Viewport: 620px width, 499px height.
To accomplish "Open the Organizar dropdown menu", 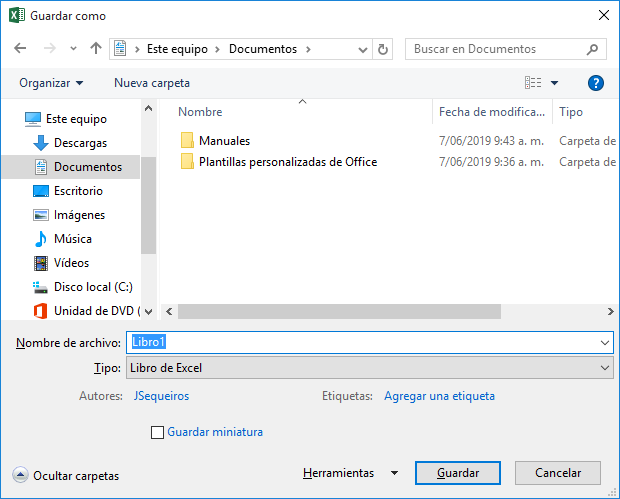I will pyautogui.click(x=51, y=83).
